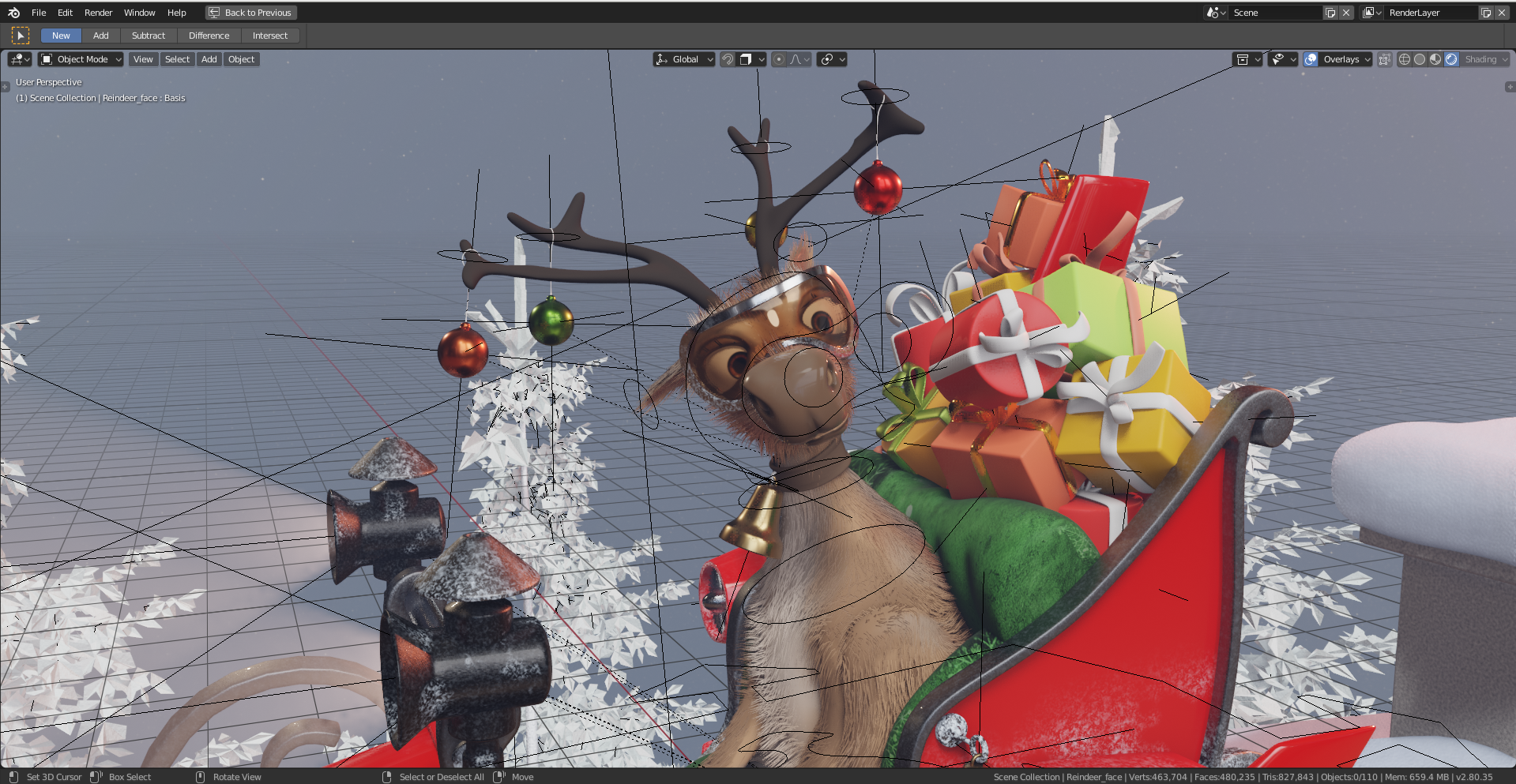Open the Blender logo menu
This screenshot has width=1516, height=784.
click(x=13, y=13)
